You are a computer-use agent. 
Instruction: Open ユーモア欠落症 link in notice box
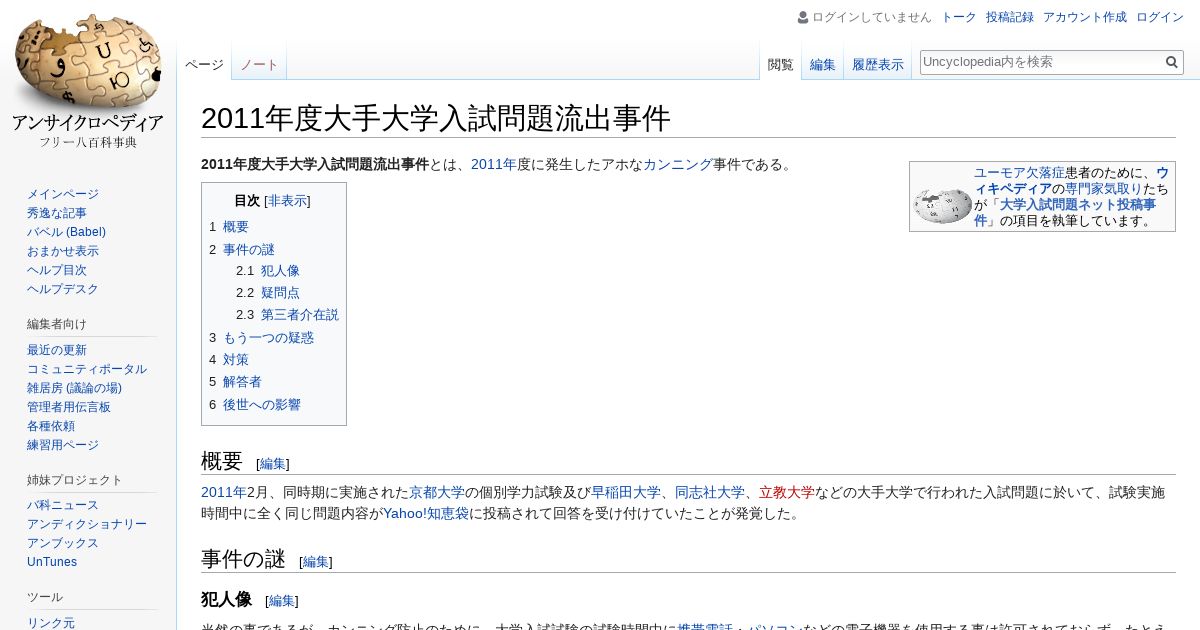[x=1019, y=173]
